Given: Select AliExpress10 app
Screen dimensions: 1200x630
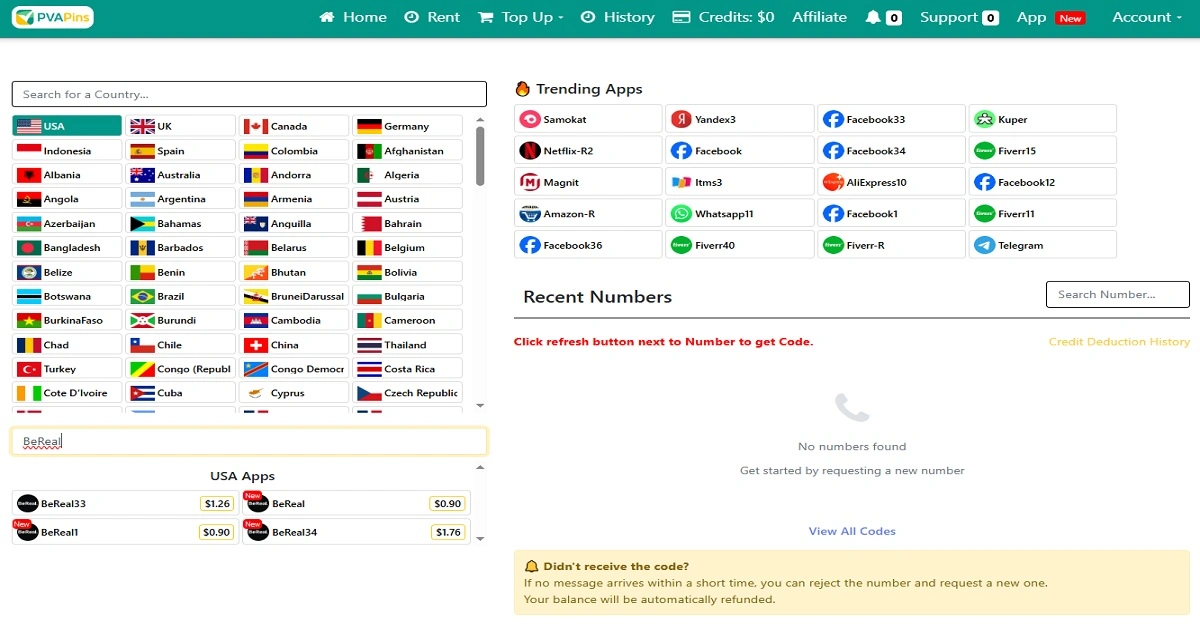Looking at the screenshot, I should (x=891, y=182).
